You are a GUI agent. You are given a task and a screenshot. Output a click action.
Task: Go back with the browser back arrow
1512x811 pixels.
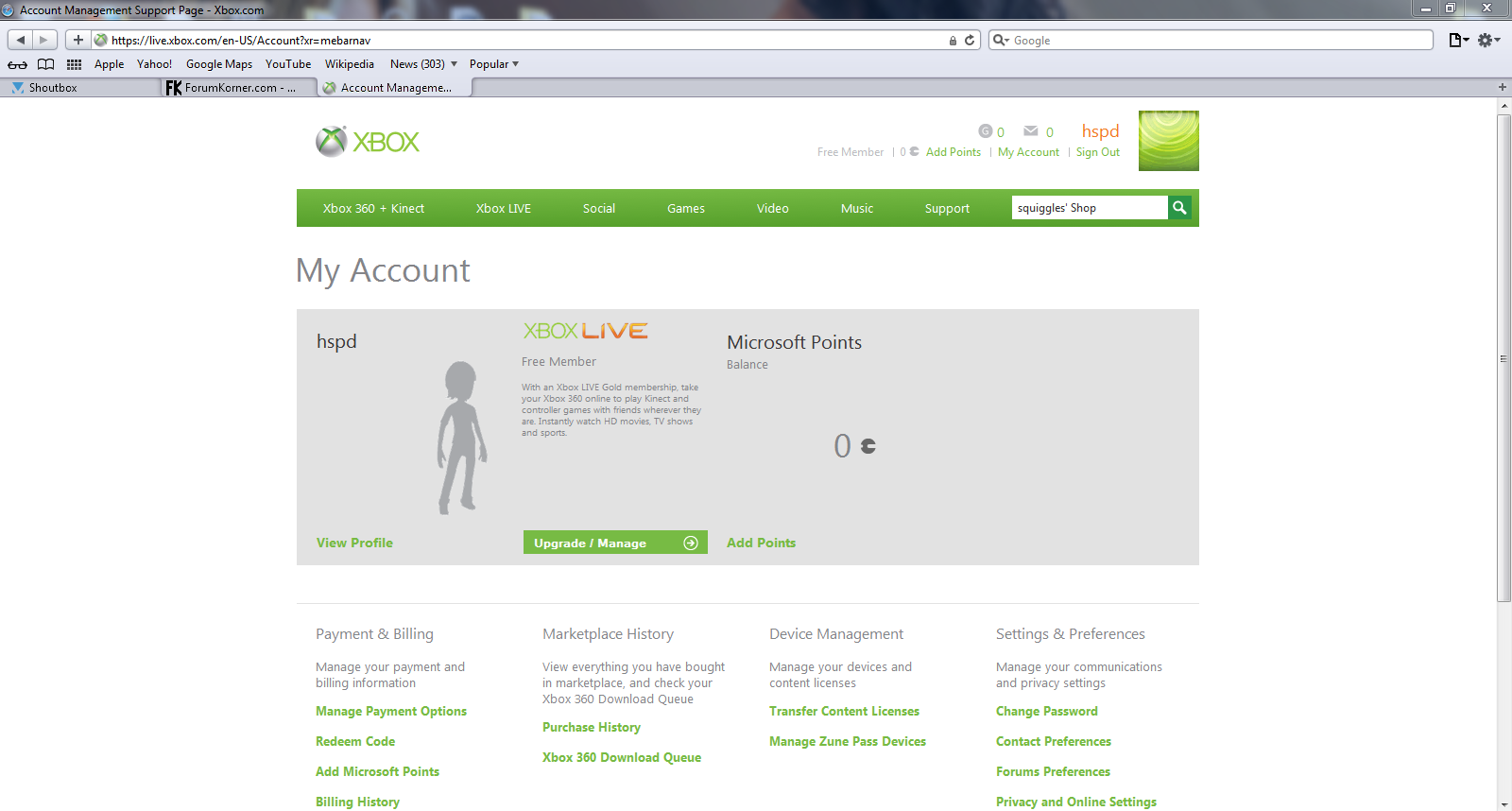pos(21,40)
